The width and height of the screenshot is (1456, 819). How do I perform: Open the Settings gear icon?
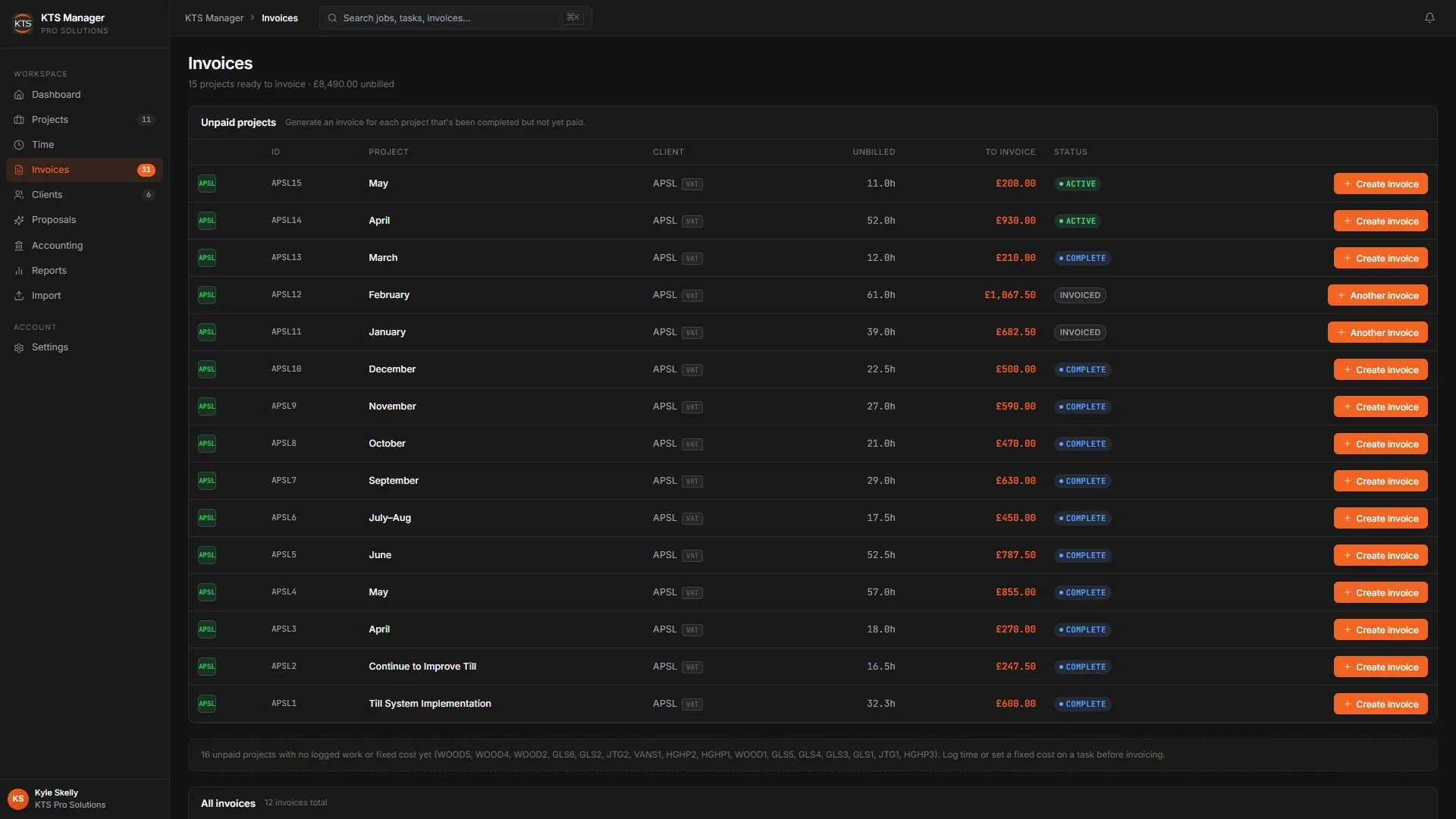pyautogui.click(x=19, y=347)
